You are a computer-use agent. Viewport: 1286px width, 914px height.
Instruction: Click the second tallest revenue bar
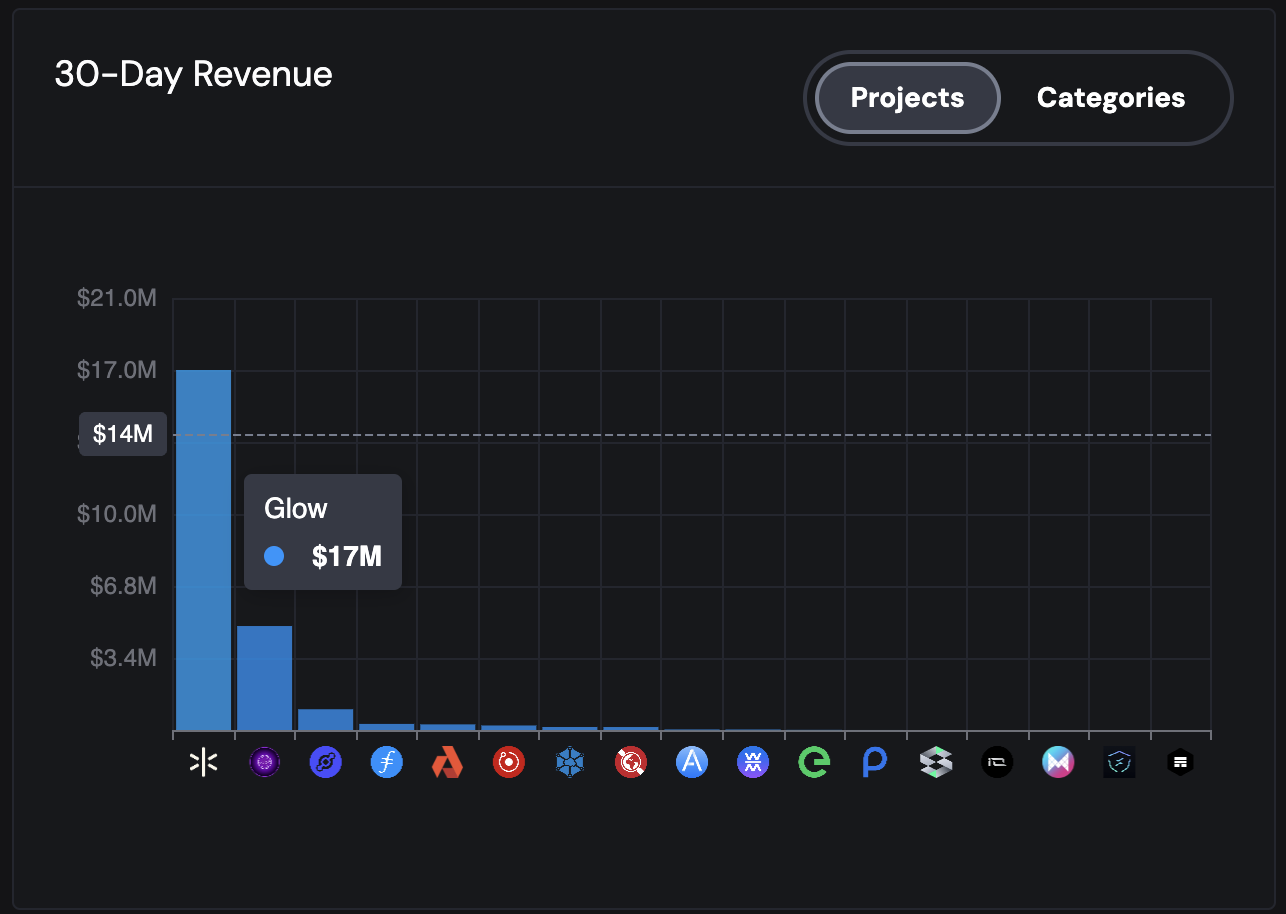pyautogui.click(x=264, y=678)
